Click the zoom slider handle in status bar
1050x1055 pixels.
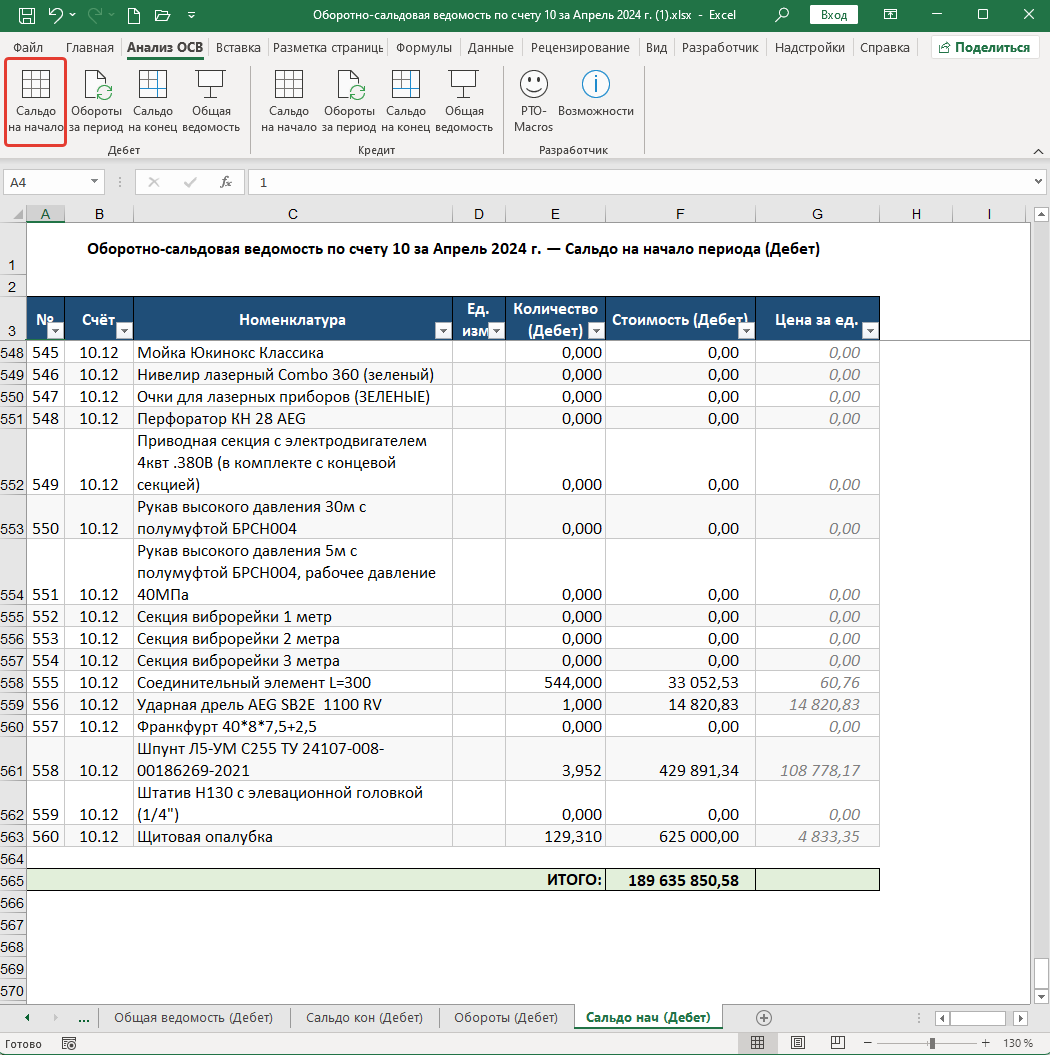pos(932,1043)
